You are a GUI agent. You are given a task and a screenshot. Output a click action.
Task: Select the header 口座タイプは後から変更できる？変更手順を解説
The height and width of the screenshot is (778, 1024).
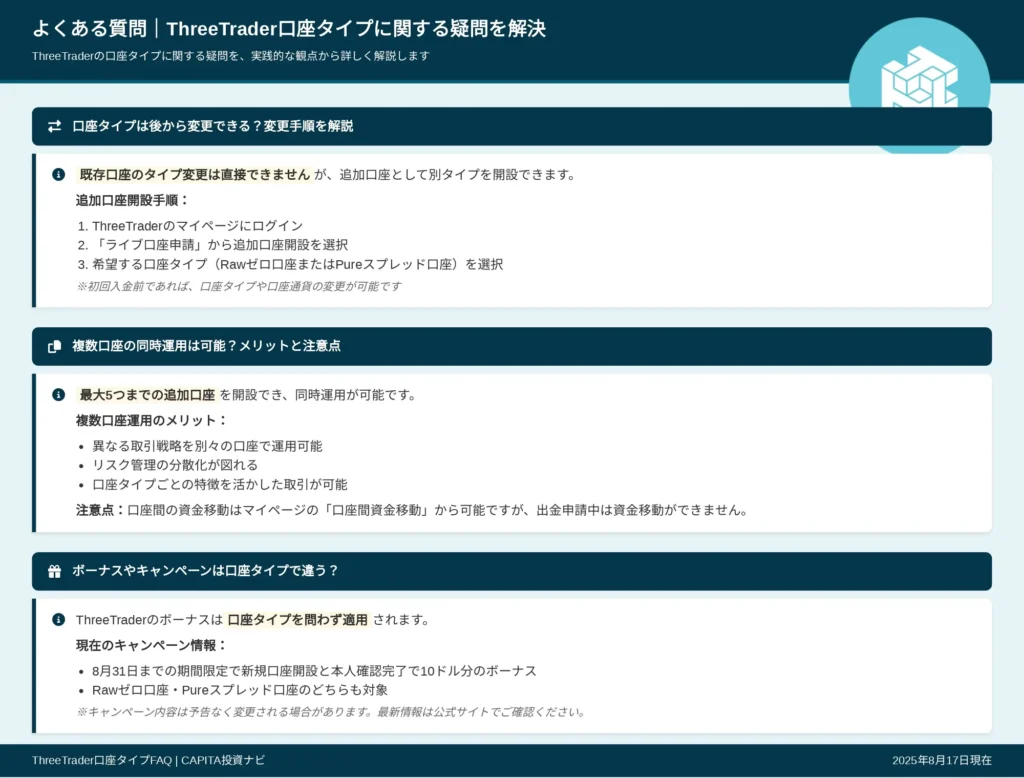pos(512,126)
